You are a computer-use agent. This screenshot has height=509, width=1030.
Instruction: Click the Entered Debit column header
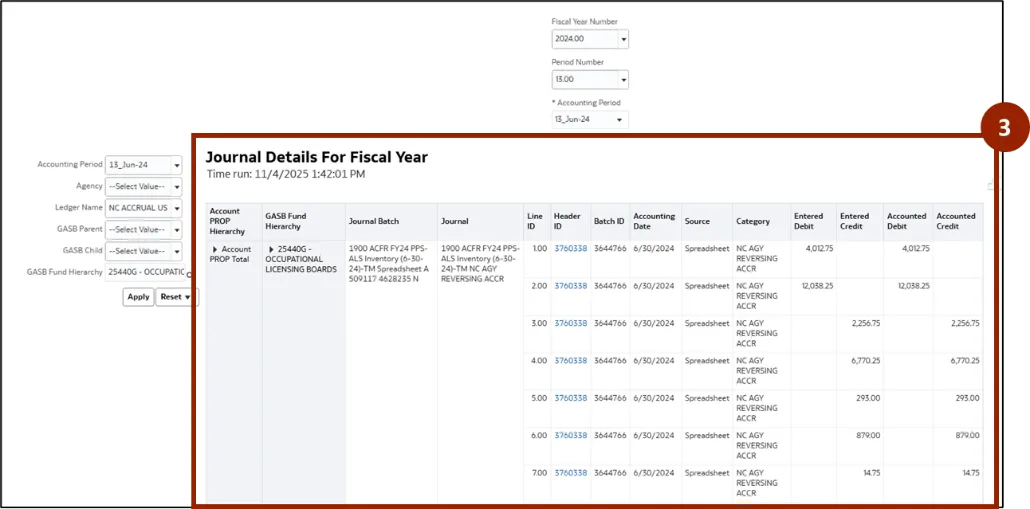pyautogui.click(x=809, y=221)
